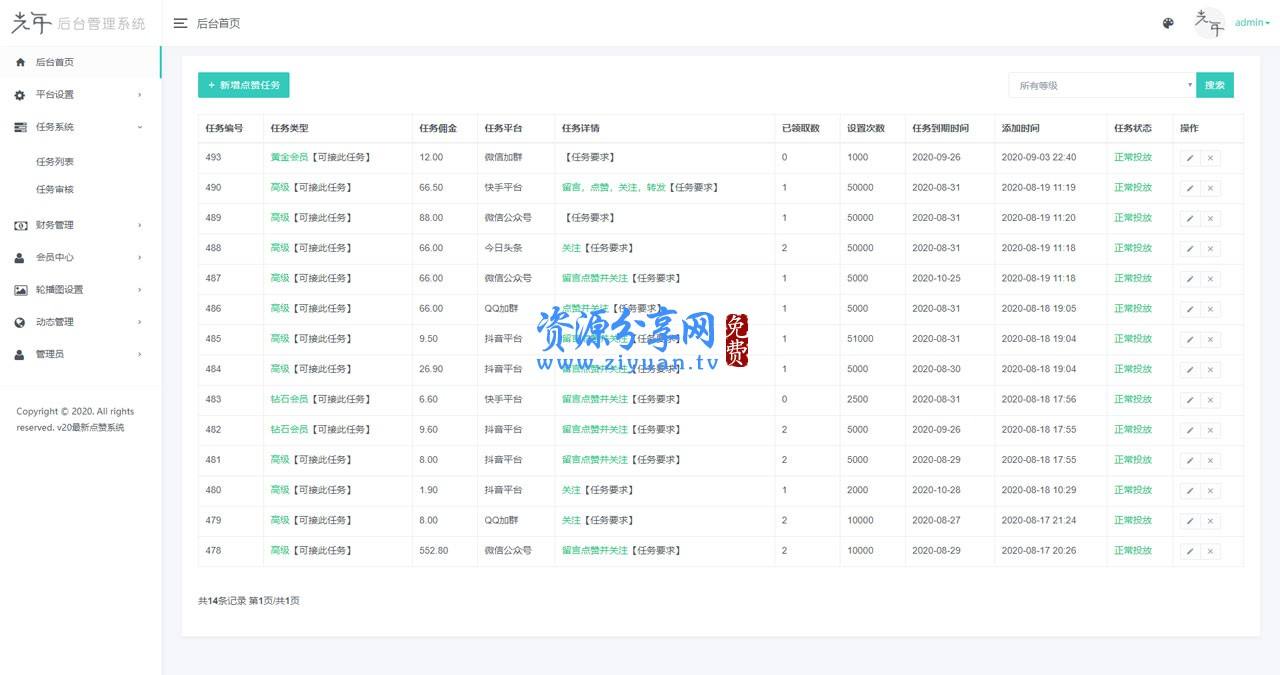Image resolution: width=1280 pixels, height=675 pixels.
Task: Click the 后台首页 home icon in the sidebar
Action: 20,61
